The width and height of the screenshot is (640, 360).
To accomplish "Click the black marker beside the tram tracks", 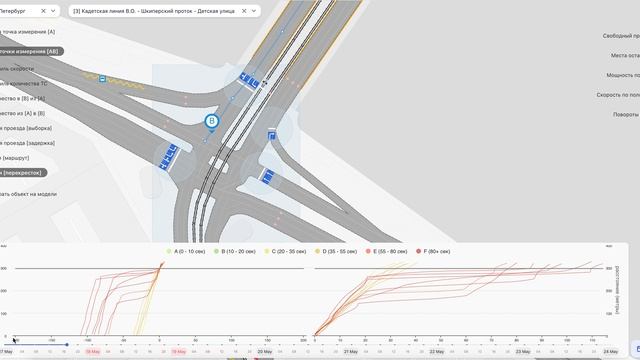I will [264, 83].
